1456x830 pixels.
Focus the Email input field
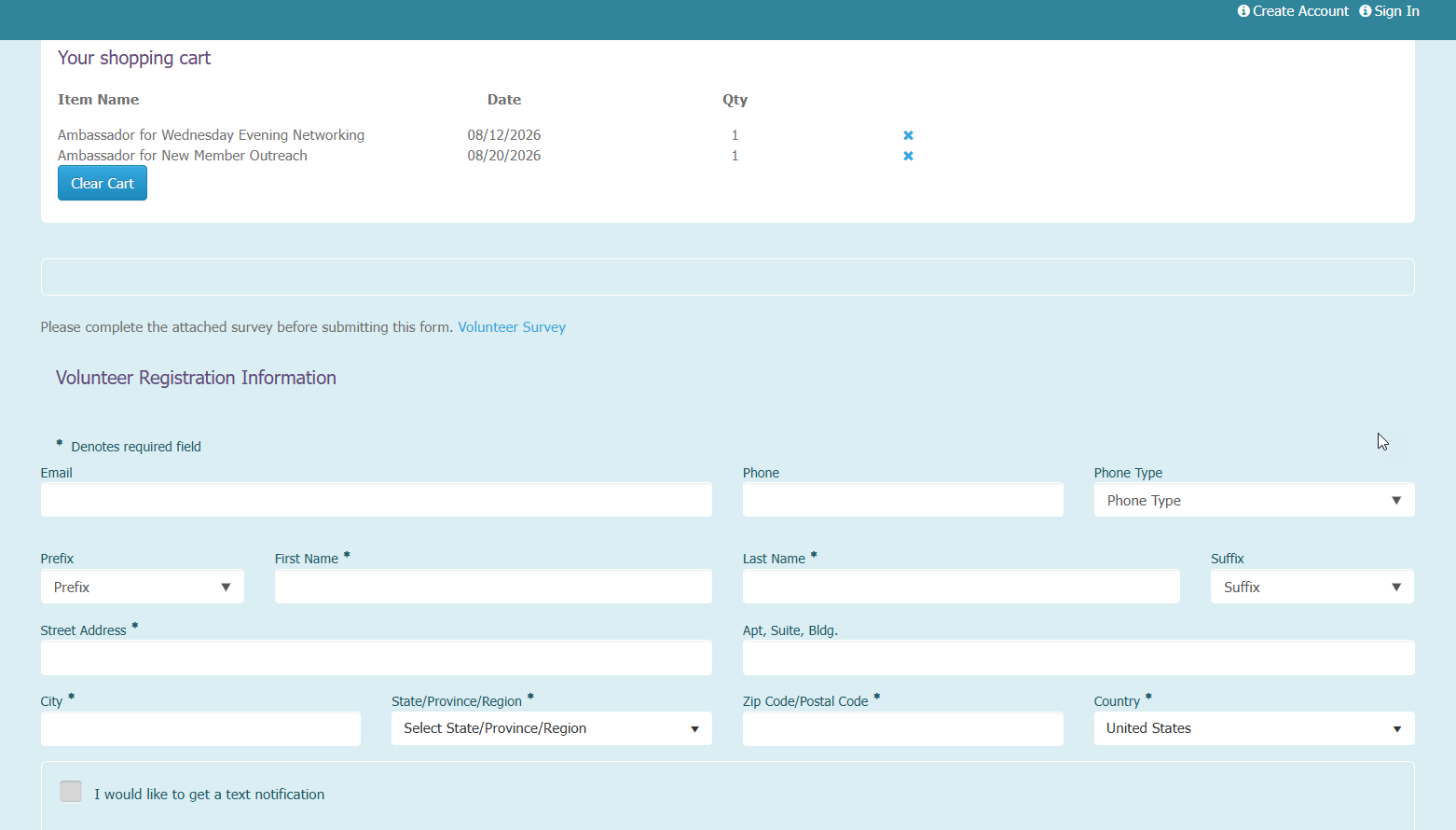[377, 500]
